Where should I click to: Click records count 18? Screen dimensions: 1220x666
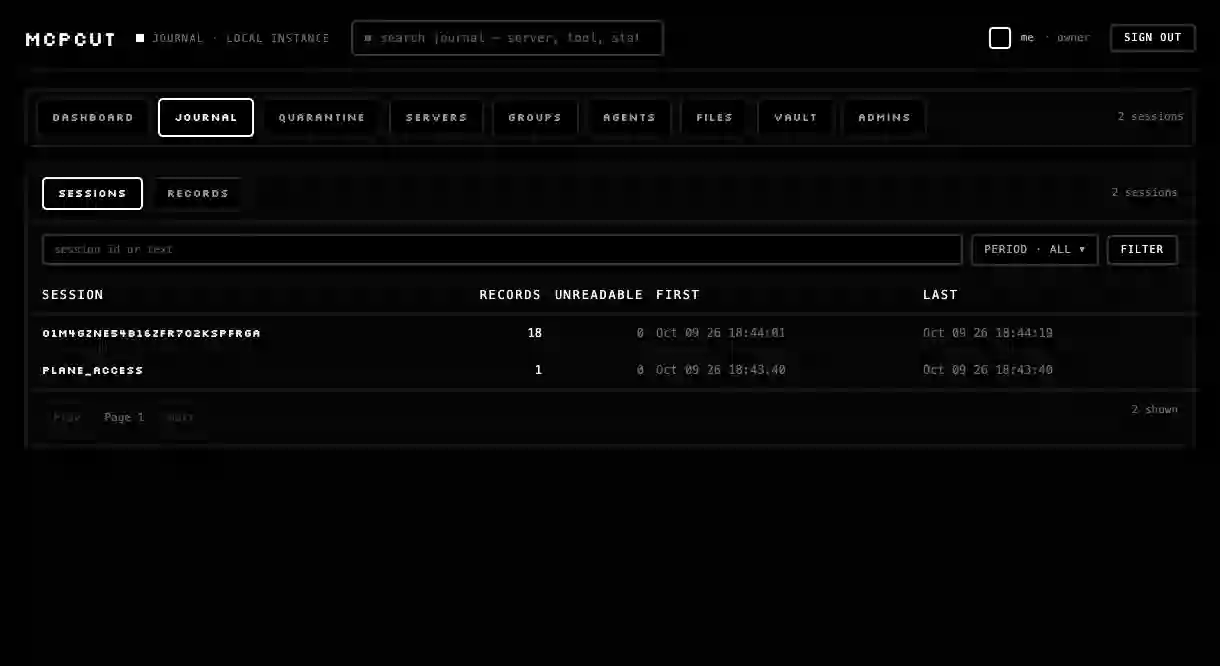[535, 333]
